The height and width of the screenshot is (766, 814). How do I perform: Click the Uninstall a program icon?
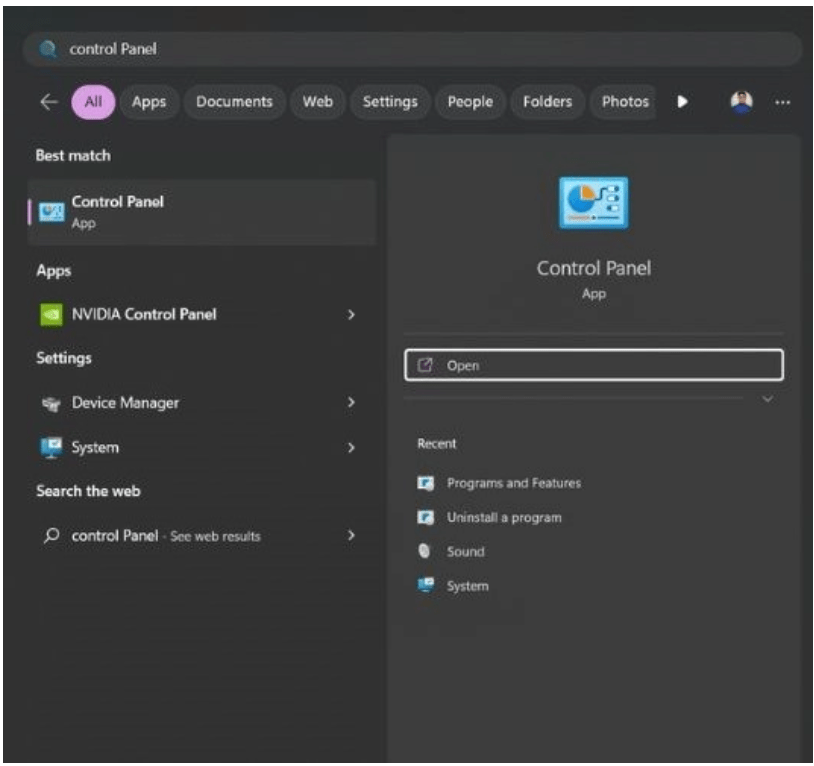tap(426, 517)
